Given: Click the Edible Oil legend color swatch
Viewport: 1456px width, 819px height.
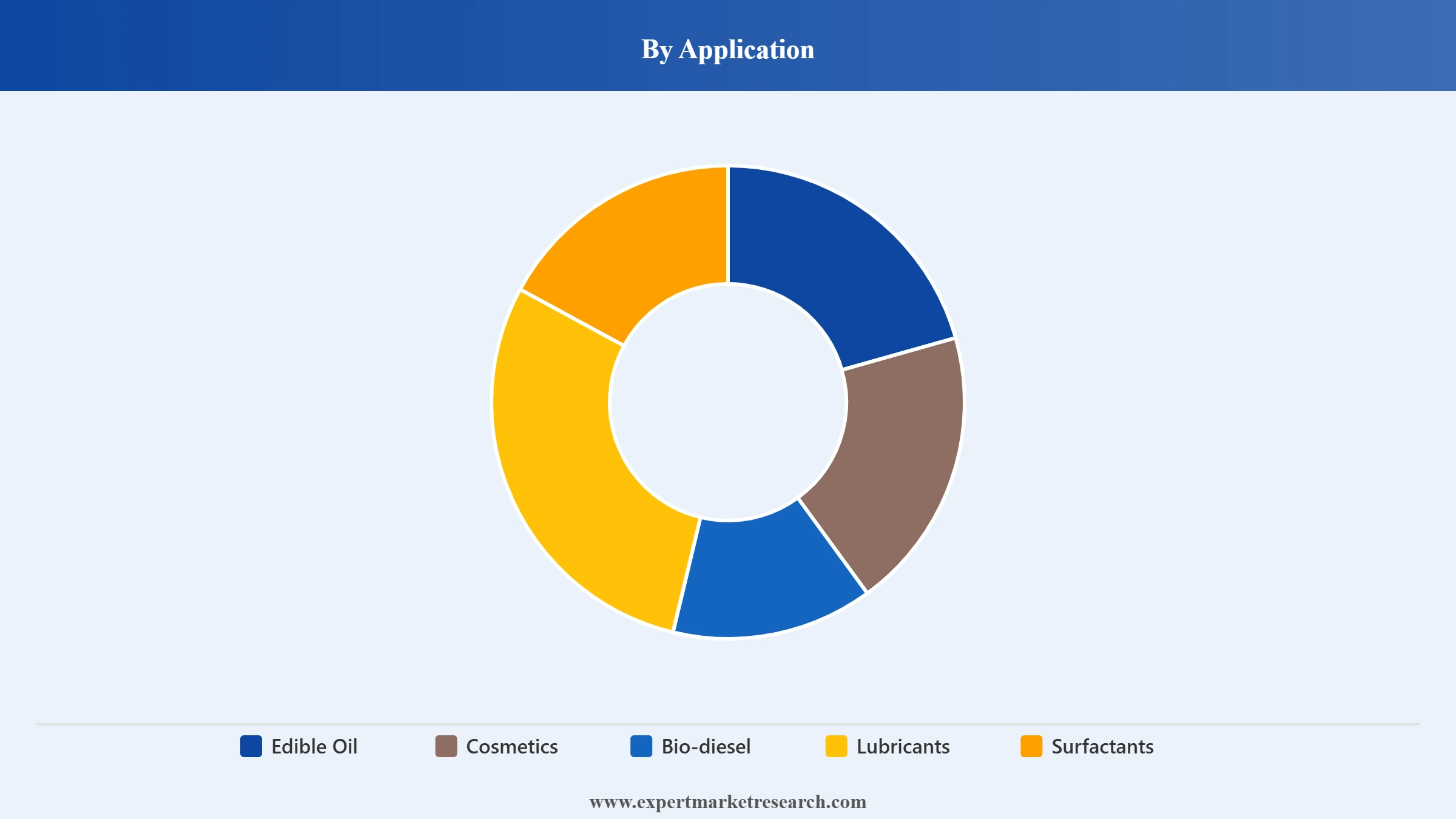Looking at the screenshot, I should 251,746.
